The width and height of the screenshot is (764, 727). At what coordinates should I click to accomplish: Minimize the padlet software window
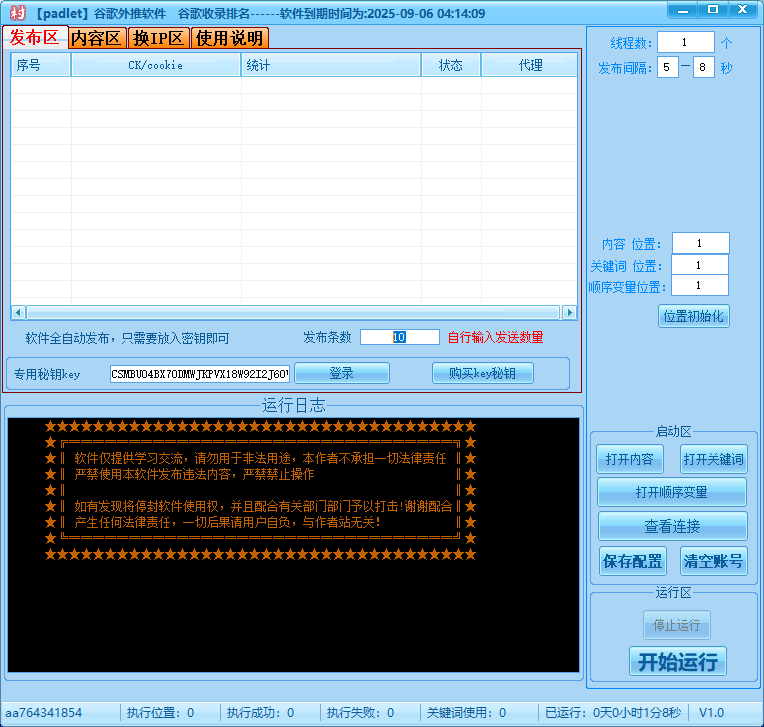pyautogui.click(x=683, y=10)
